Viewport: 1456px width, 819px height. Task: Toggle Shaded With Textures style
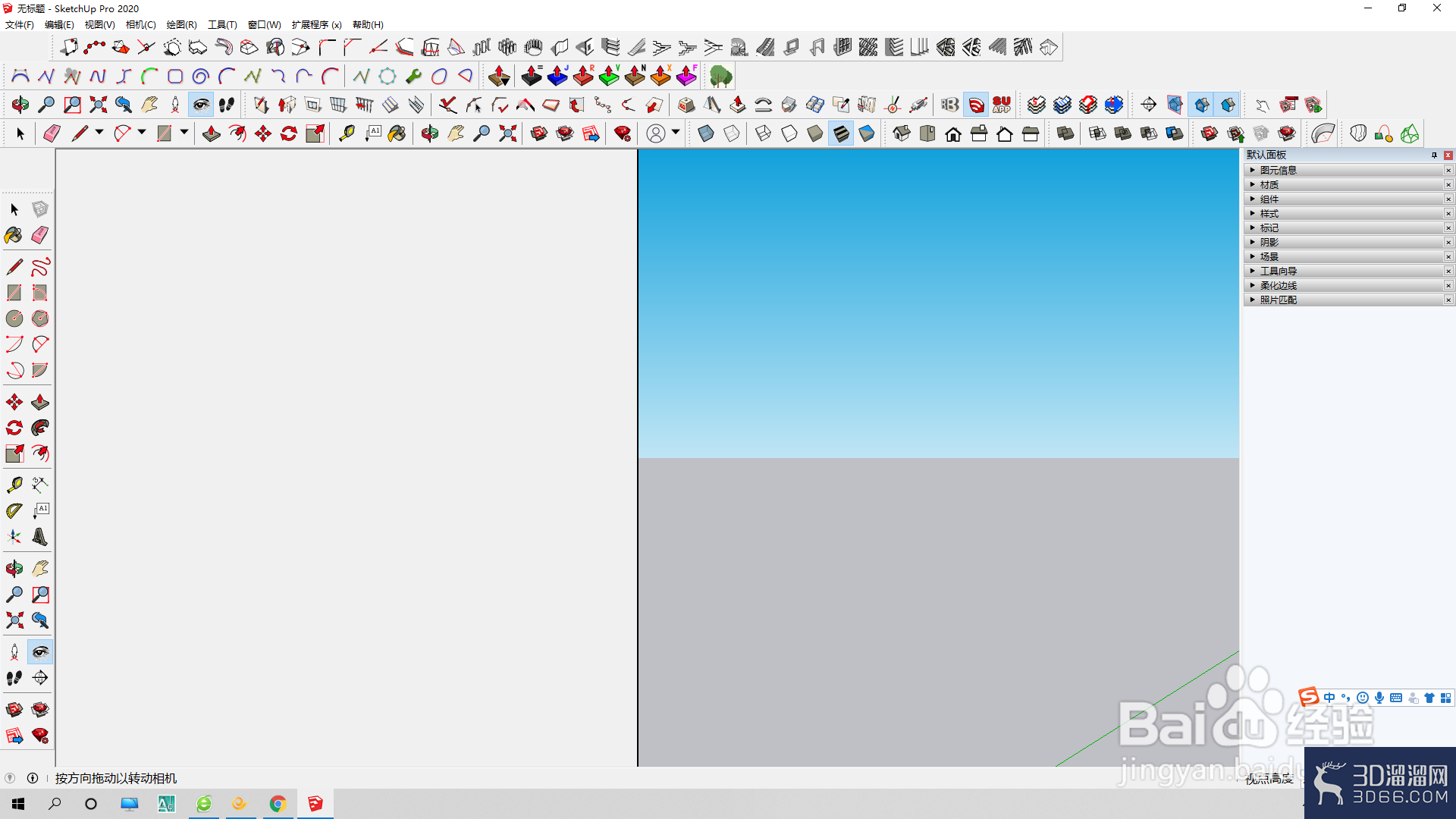pos(841,134)
